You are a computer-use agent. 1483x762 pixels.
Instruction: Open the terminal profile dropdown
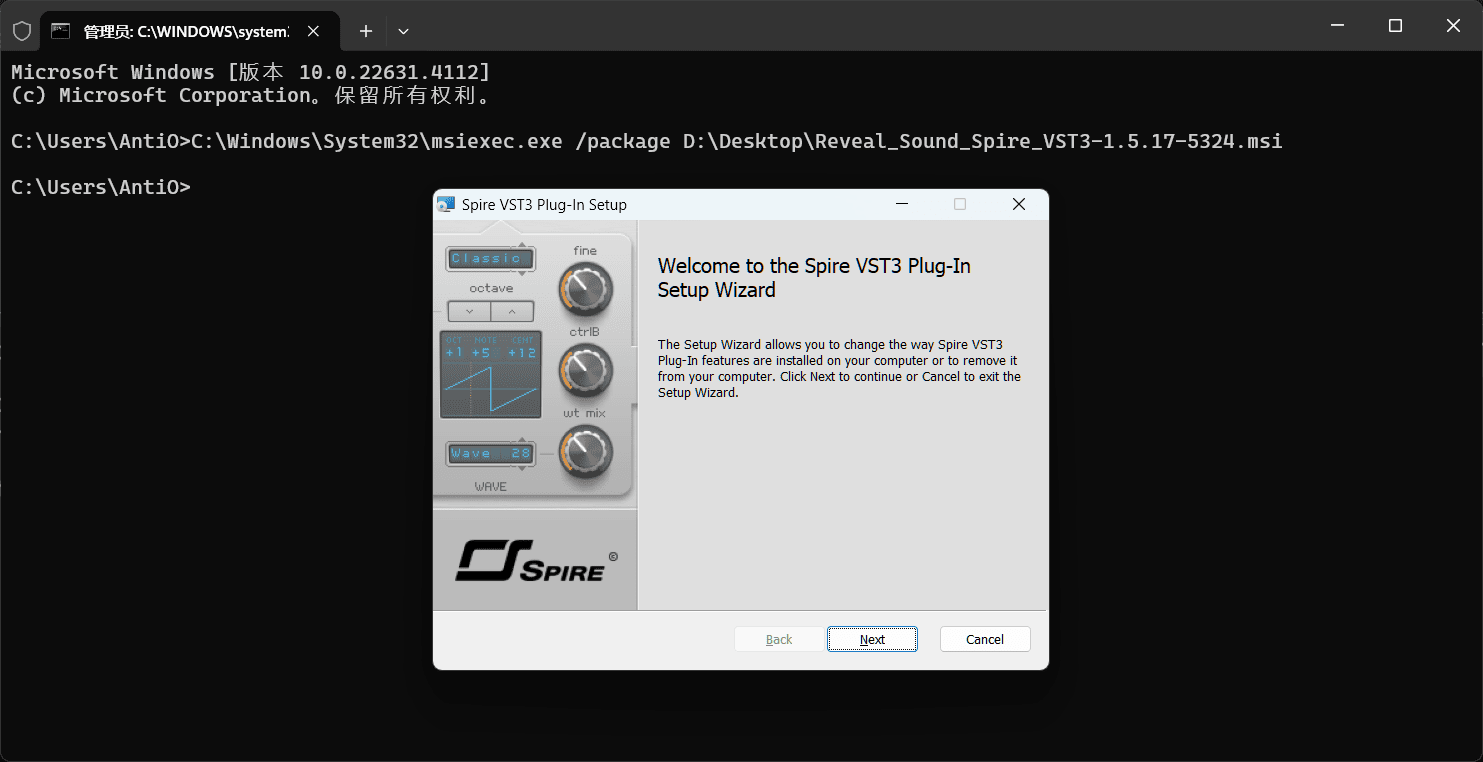(403, 31)
